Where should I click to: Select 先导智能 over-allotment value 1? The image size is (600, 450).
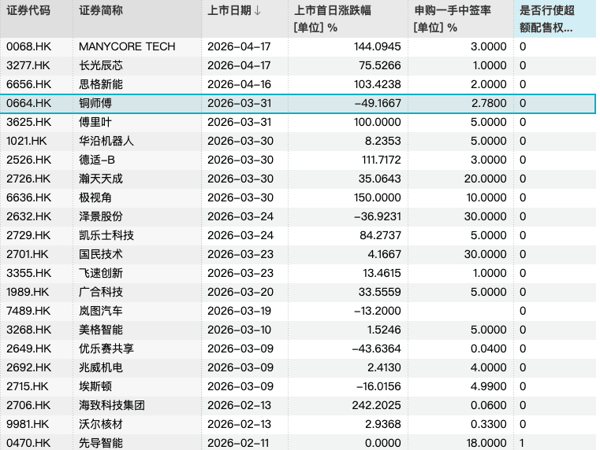coord(524,442)
